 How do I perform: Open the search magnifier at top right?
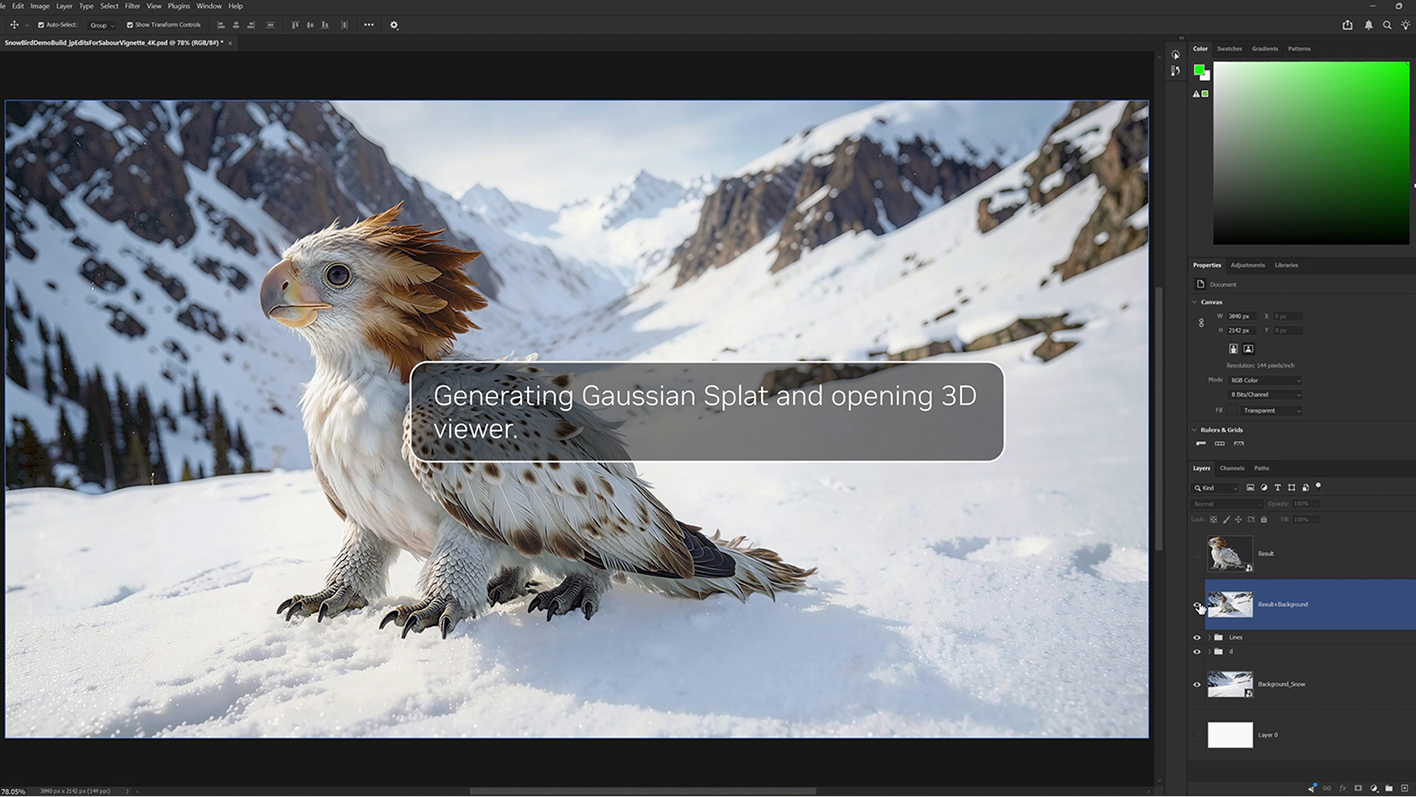click(x=1387, y=25)
